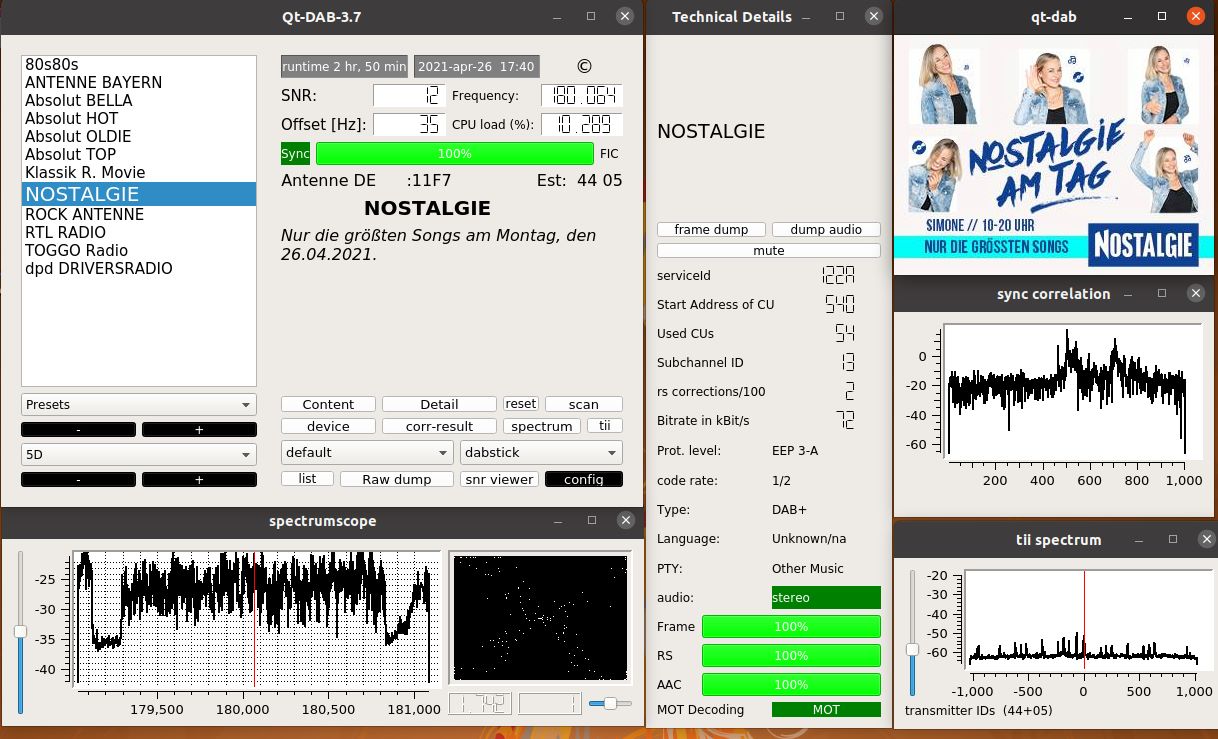The height and width of the screenshot is (739, 1218).
Task: Click the Frequency value display
Action: (x=582, y=96)
